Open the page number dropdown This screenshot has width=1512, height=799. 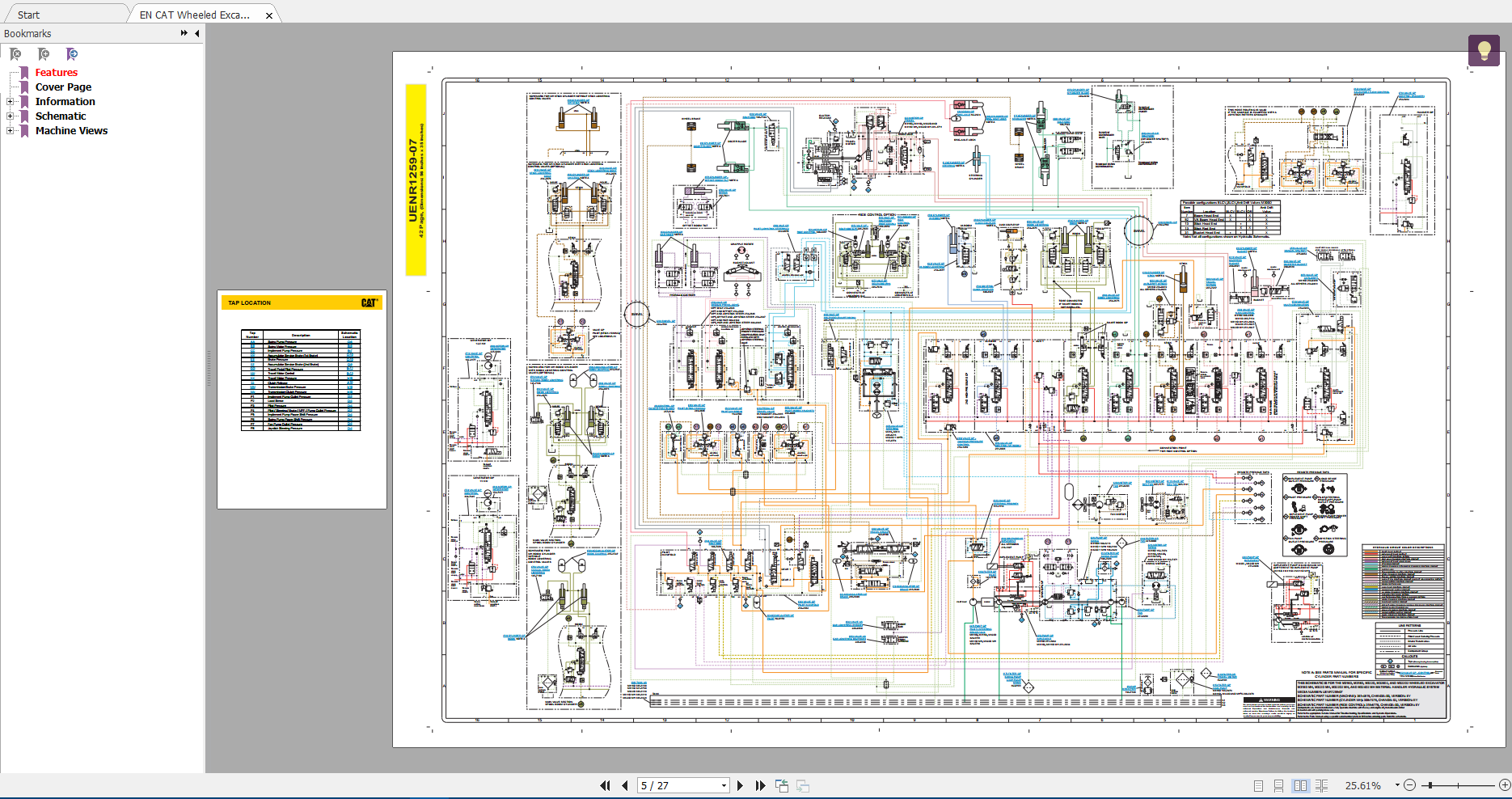[x=724, y=785]
